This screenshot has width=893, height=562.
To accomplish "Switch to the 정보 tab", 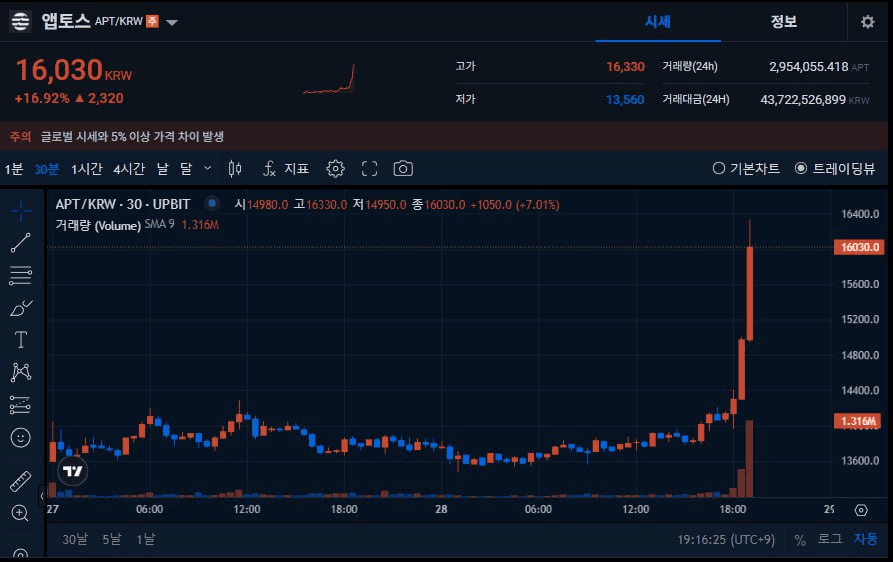I will [783, 22].
